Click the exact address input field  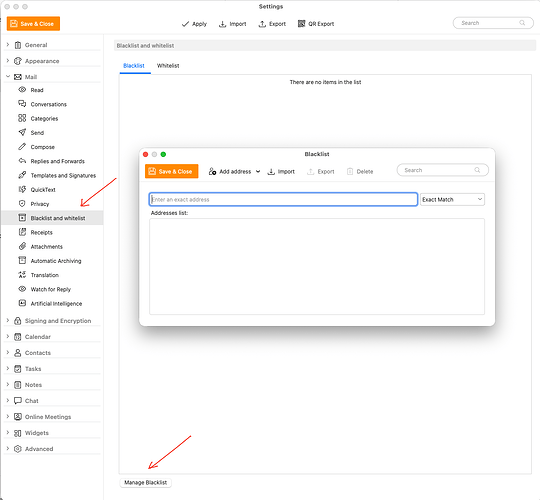[283, 199]
